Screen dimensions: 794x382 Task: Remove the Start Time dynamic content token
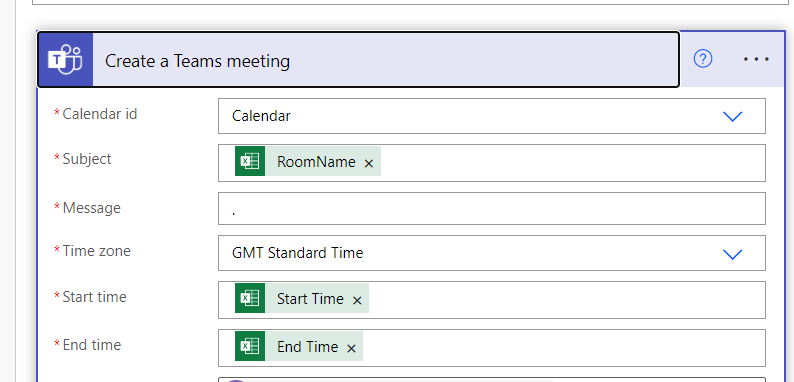(357, 300)
